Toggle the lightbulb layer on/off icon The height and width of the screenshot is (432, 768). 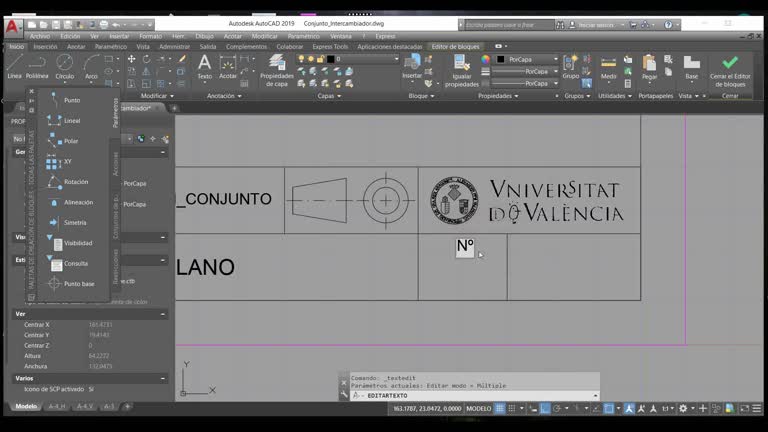pyautogui.click(x=301, y=59)
